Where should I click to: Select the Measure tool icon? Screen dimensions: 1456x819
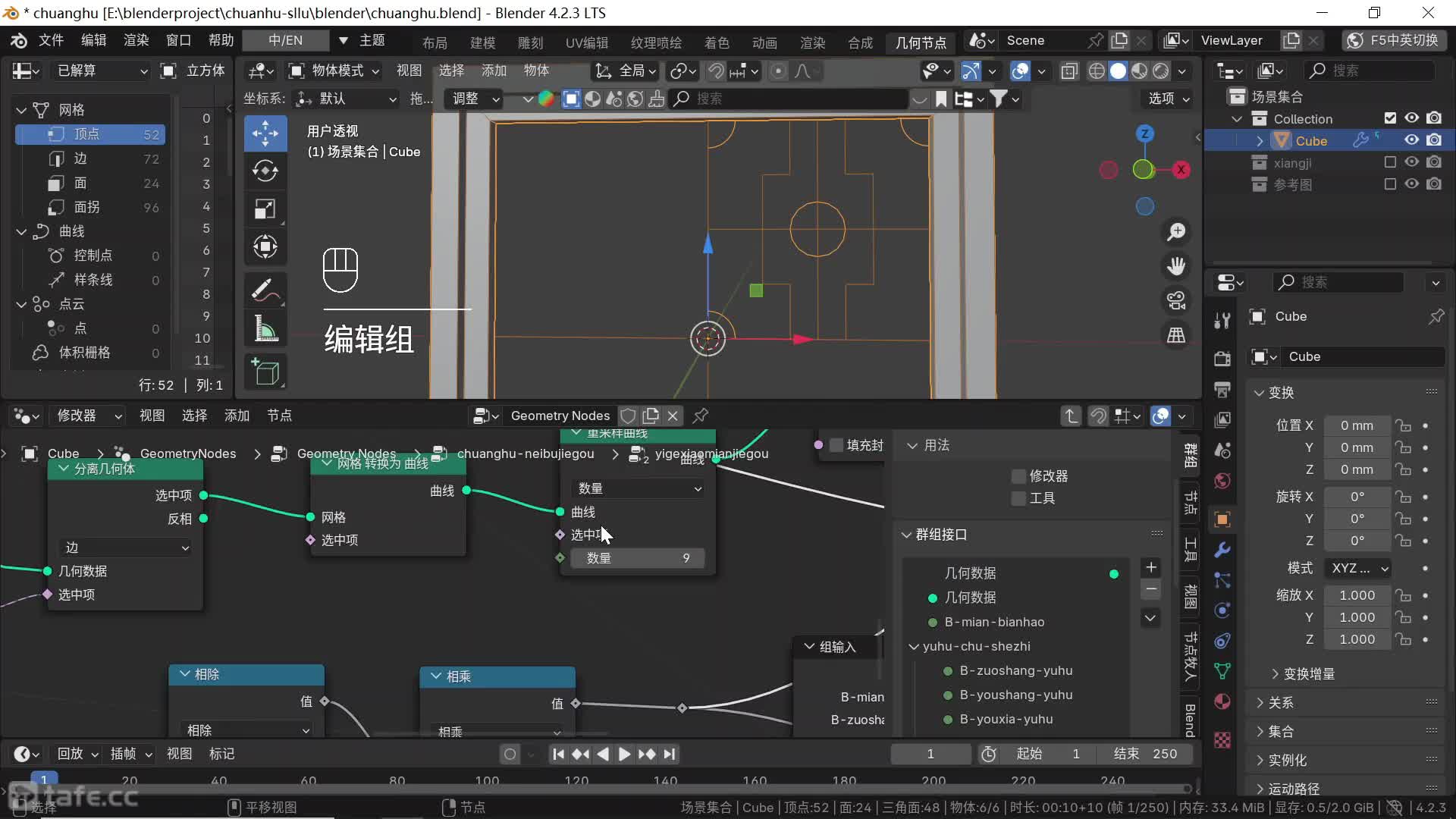pyautogui.click(x=265, y=329)
